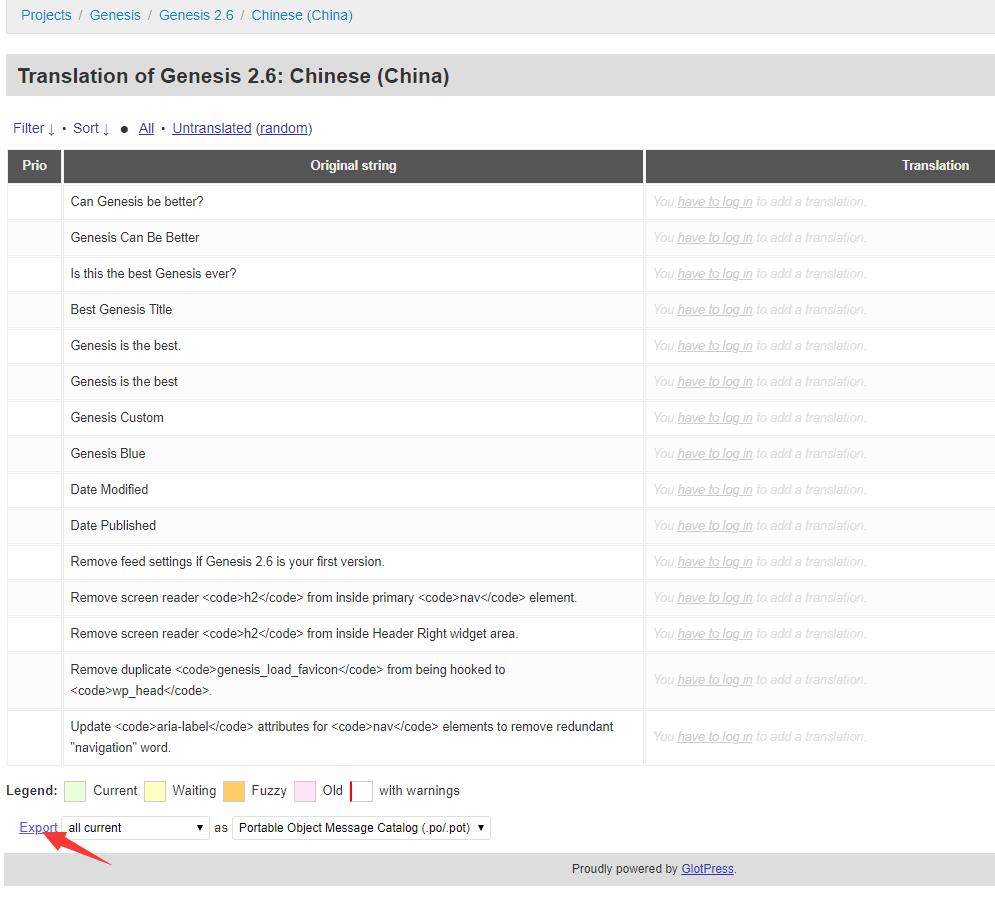Click the green Current legend swatch
Screen dimensions: 995x899
(75, 791)
